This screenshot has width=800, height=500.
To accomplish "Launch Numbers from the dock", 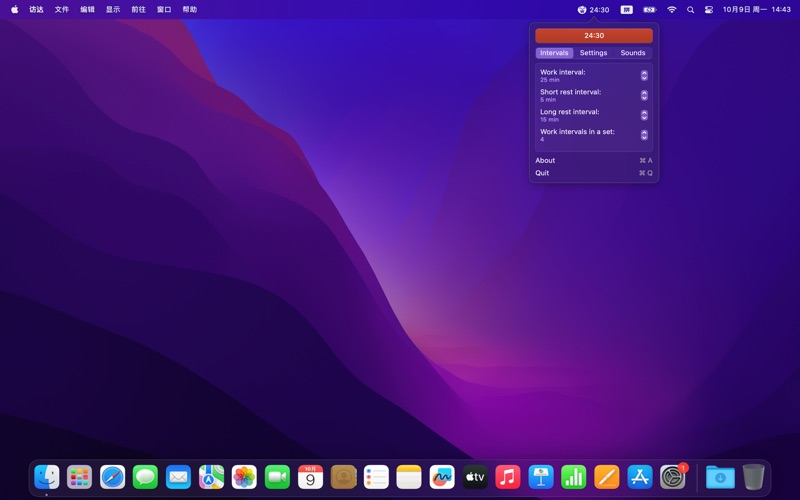I will (x=574, y=477).
